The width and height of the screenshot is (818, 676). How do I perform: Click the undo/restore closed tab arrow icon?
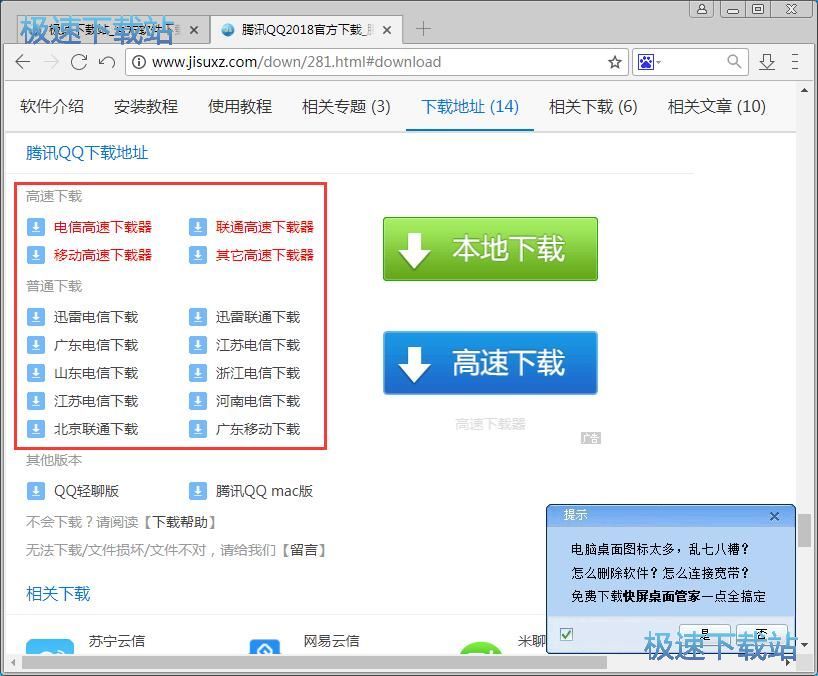coord(106,62)
